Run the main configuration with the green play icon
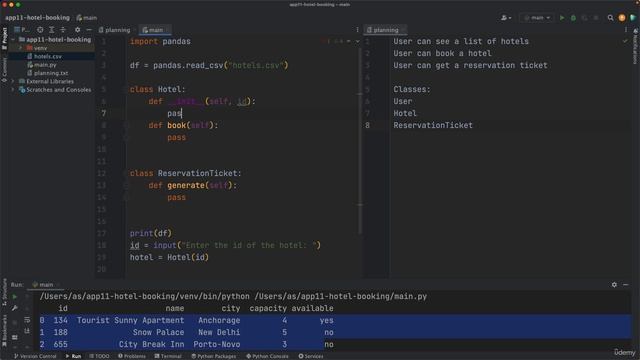The height and width of the screenshot is (360, 640). [562, 18]
